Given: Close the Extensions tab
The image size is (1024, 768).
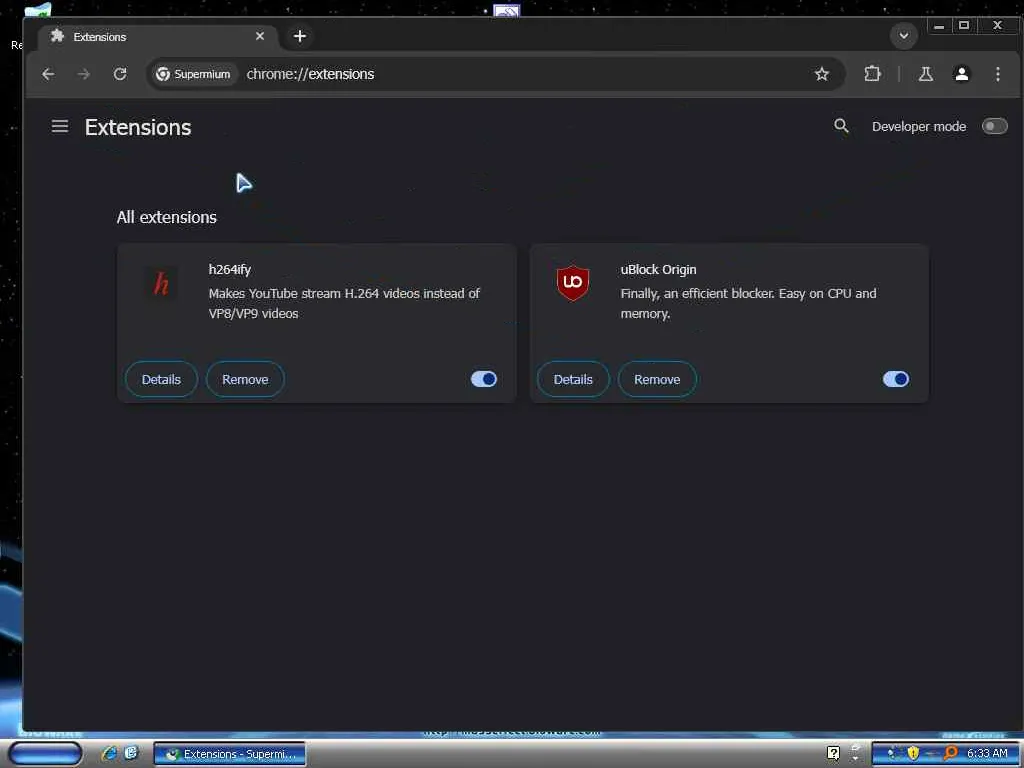Looking at the screenshot, I should pos(260,36).
